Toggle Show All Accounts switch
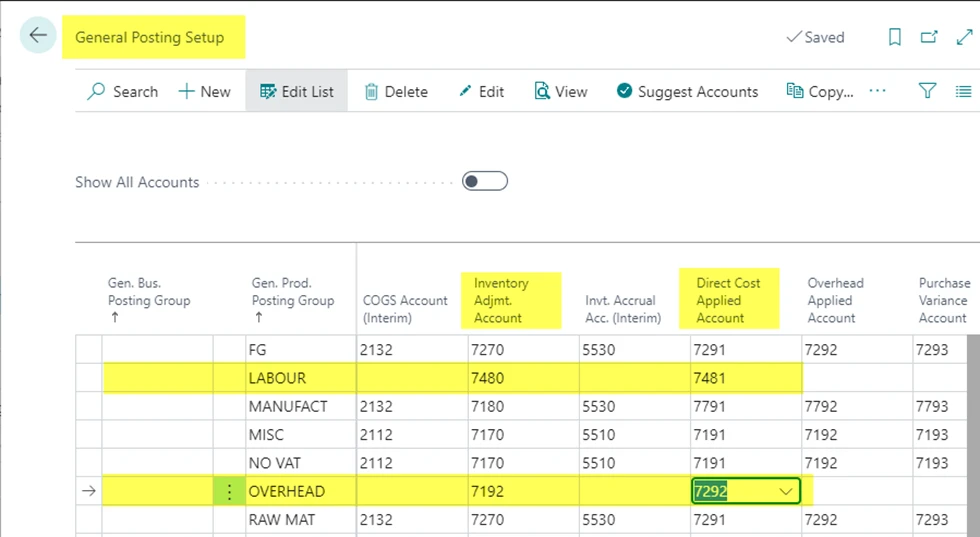 (484, 181)
